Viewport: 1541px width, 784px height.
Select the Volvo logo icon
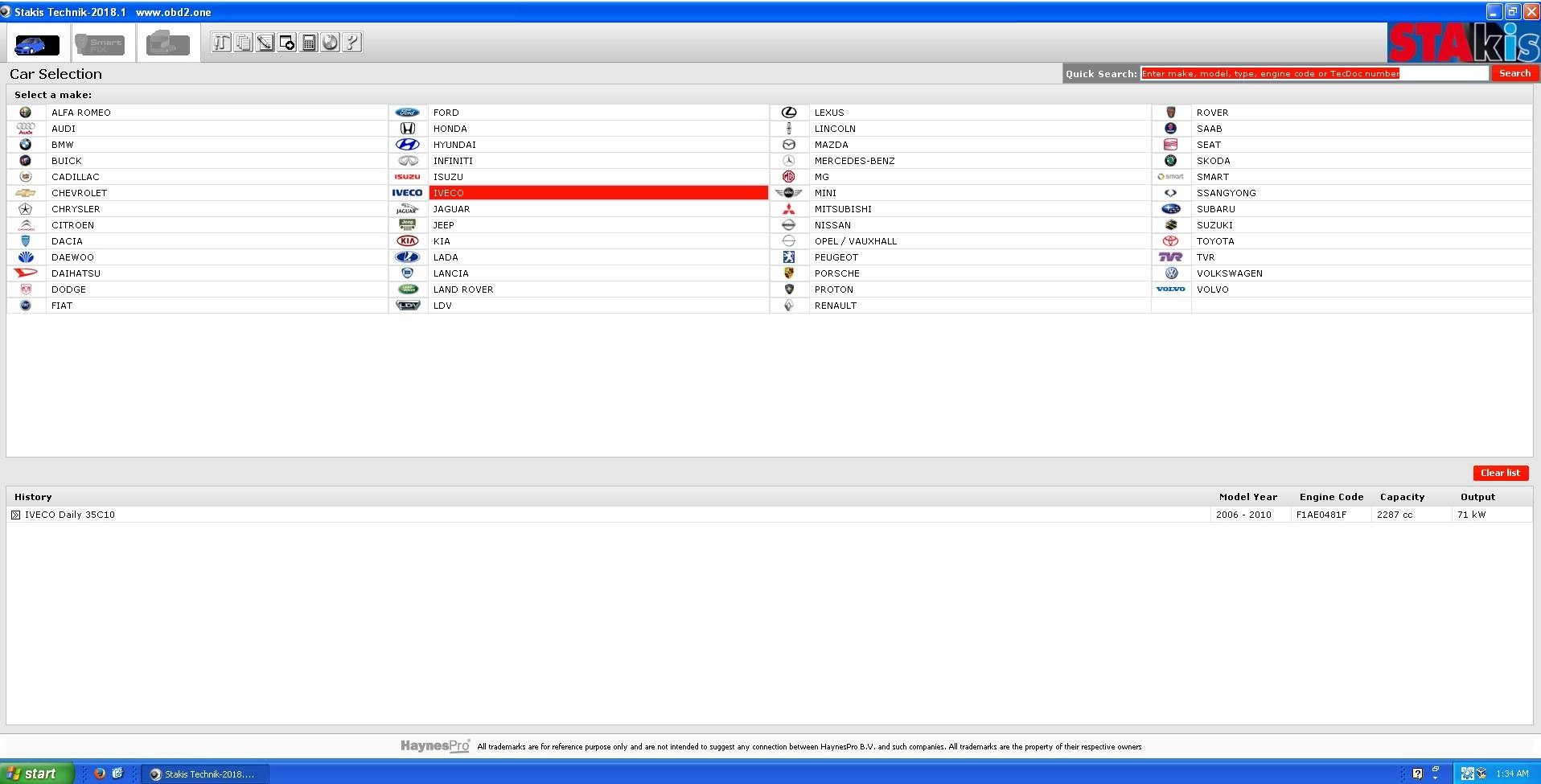1170,289
